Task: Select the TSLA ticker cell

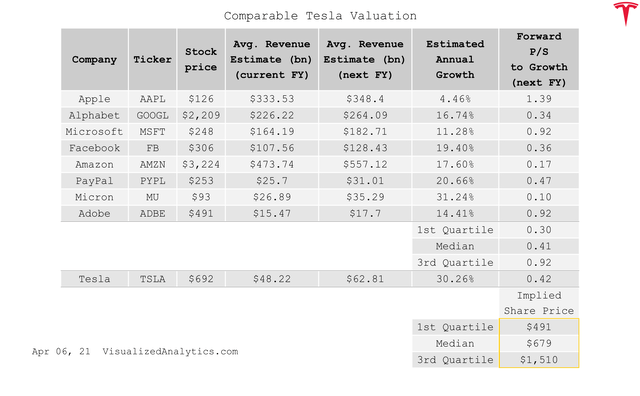Action: 152,279
